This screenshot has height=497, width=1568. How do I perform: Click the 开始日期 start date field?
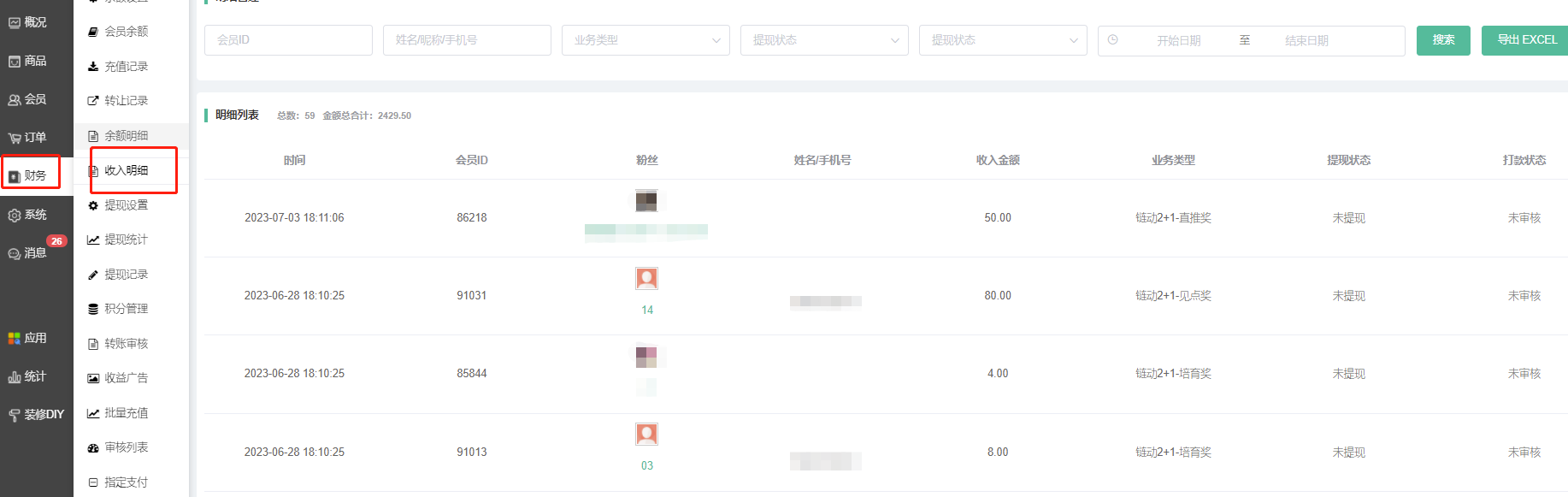1178,41
